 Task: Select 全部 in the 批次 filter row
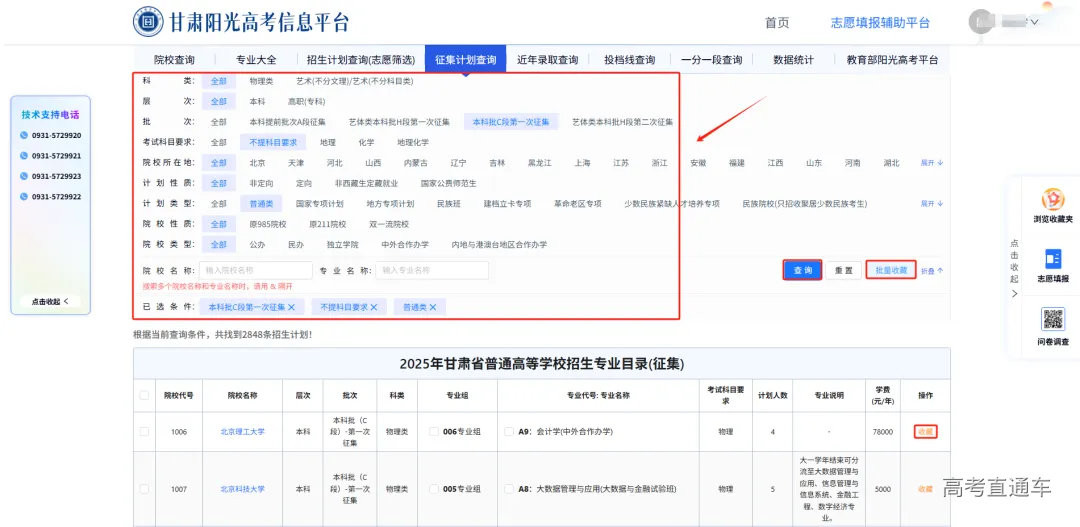pyautogui.click(x=218, y=122)
